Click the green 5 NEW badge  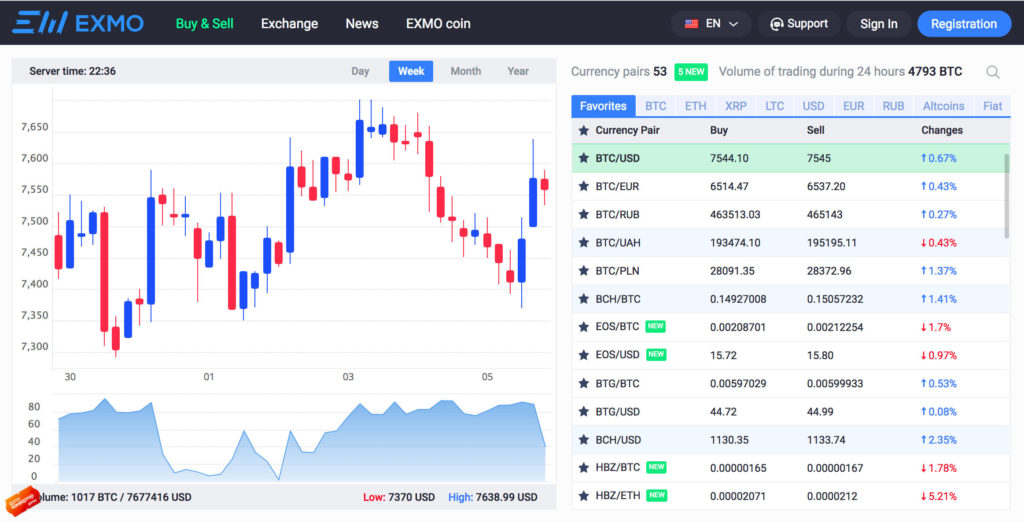(691, 72)
